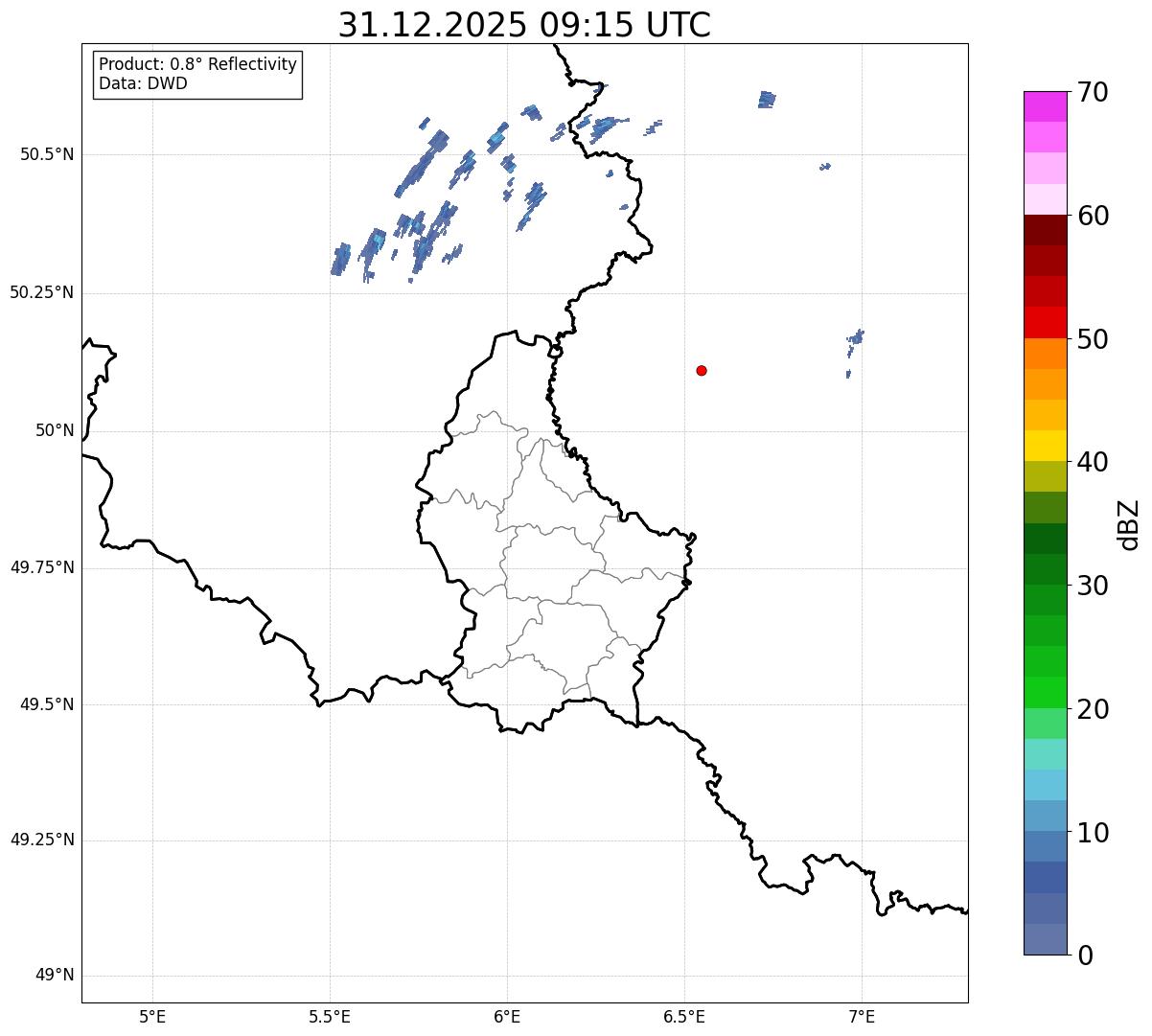Click the title "31.12.2025 09:15 UTC"
This screenshot has width=1152, height=1036.
(x=524, y=25)
